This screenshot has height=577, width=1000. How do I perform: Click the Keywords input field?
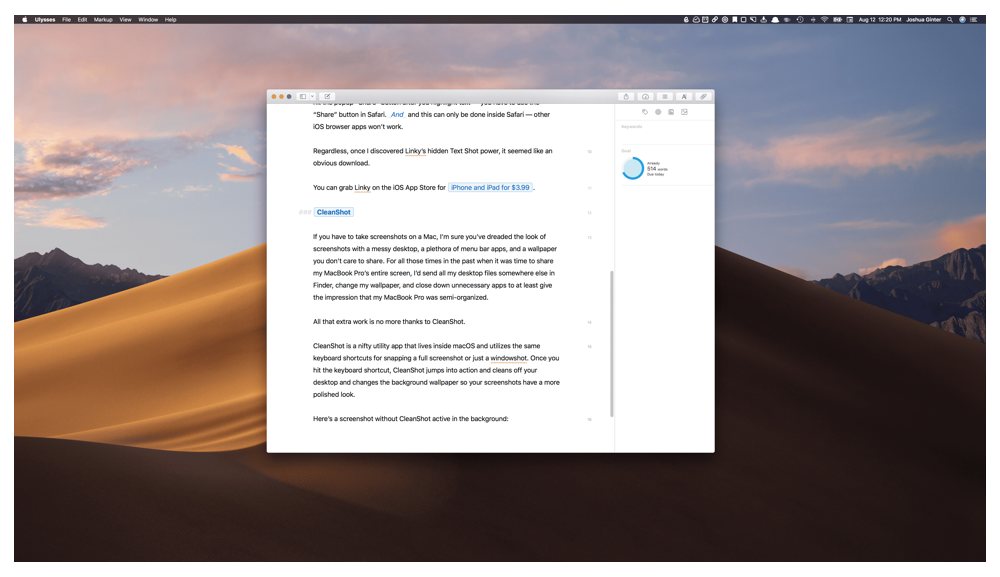(x=665, y=131)
